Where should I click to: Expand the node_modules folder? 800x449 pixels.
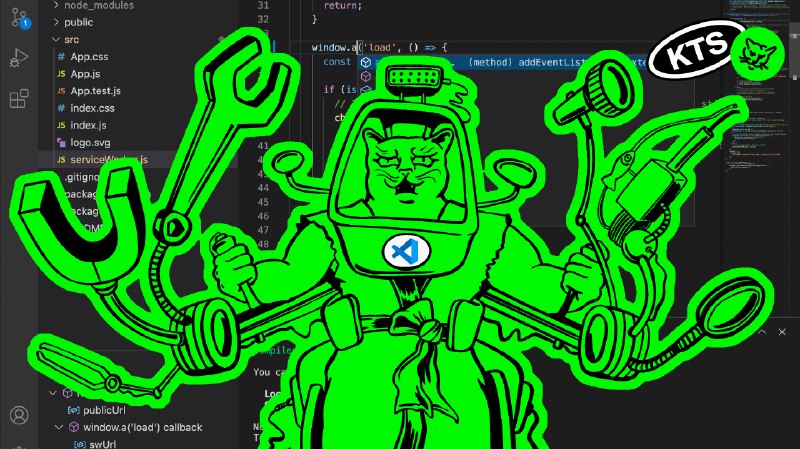click(x=56, y=5)
